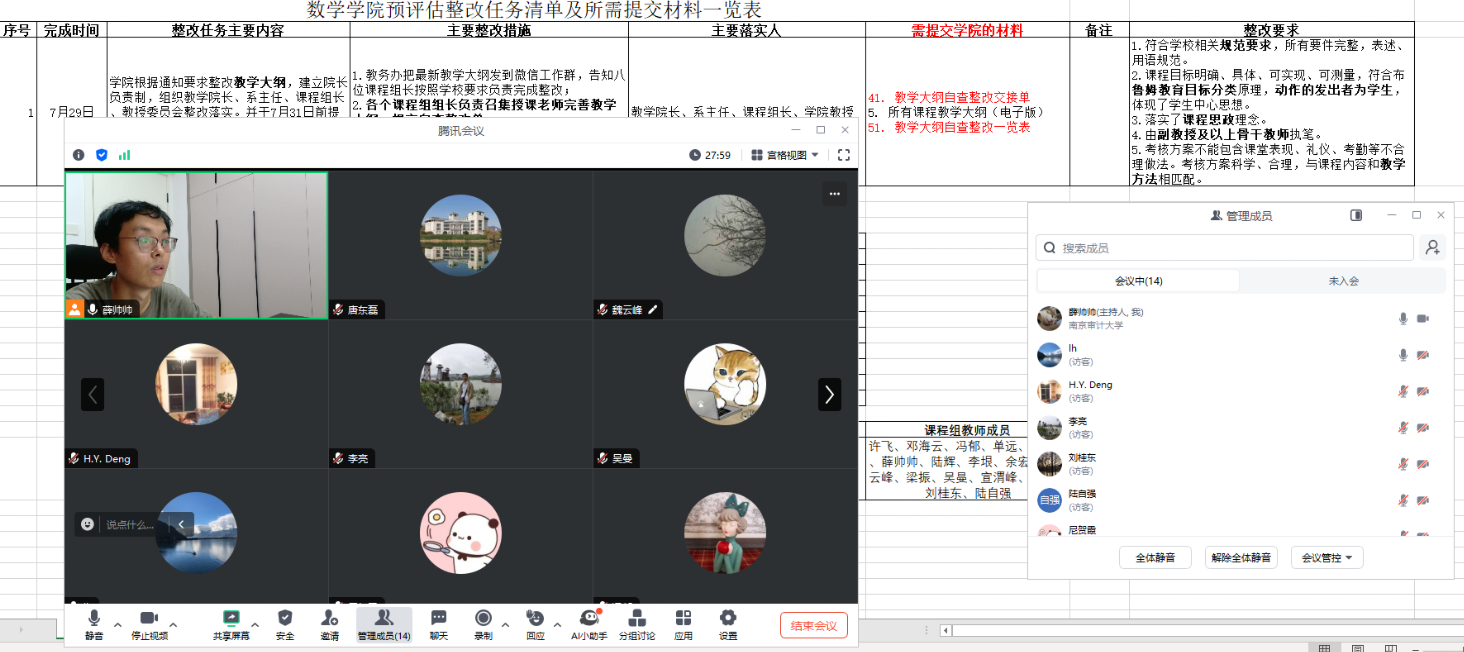Image resolution: width=1464 pixels, height=652 pixels.
Task: Toggle the 静音 microphone mute button
Action: coord(94,619)
